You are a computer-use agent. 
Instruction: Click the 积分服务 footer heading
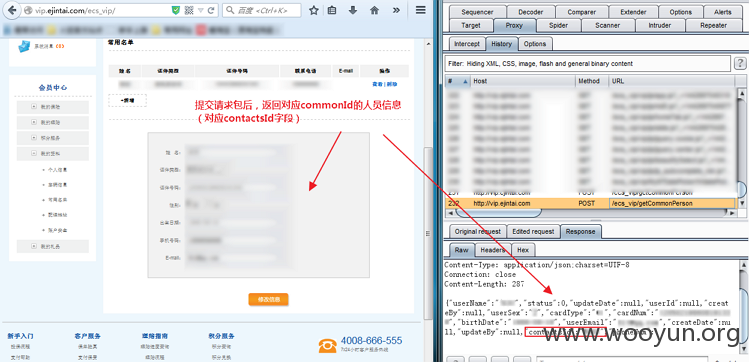221,336
